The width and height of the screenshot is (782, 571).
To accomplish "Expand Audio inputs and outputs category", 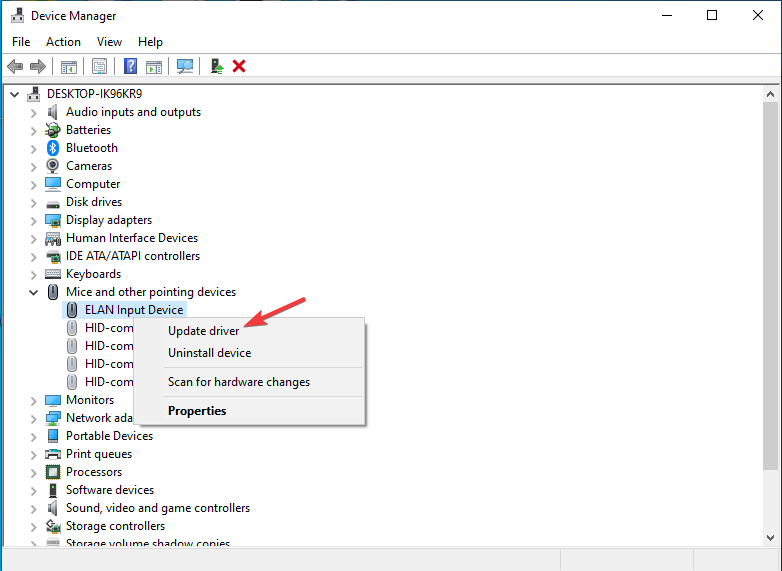I will [x=33, y=113].
